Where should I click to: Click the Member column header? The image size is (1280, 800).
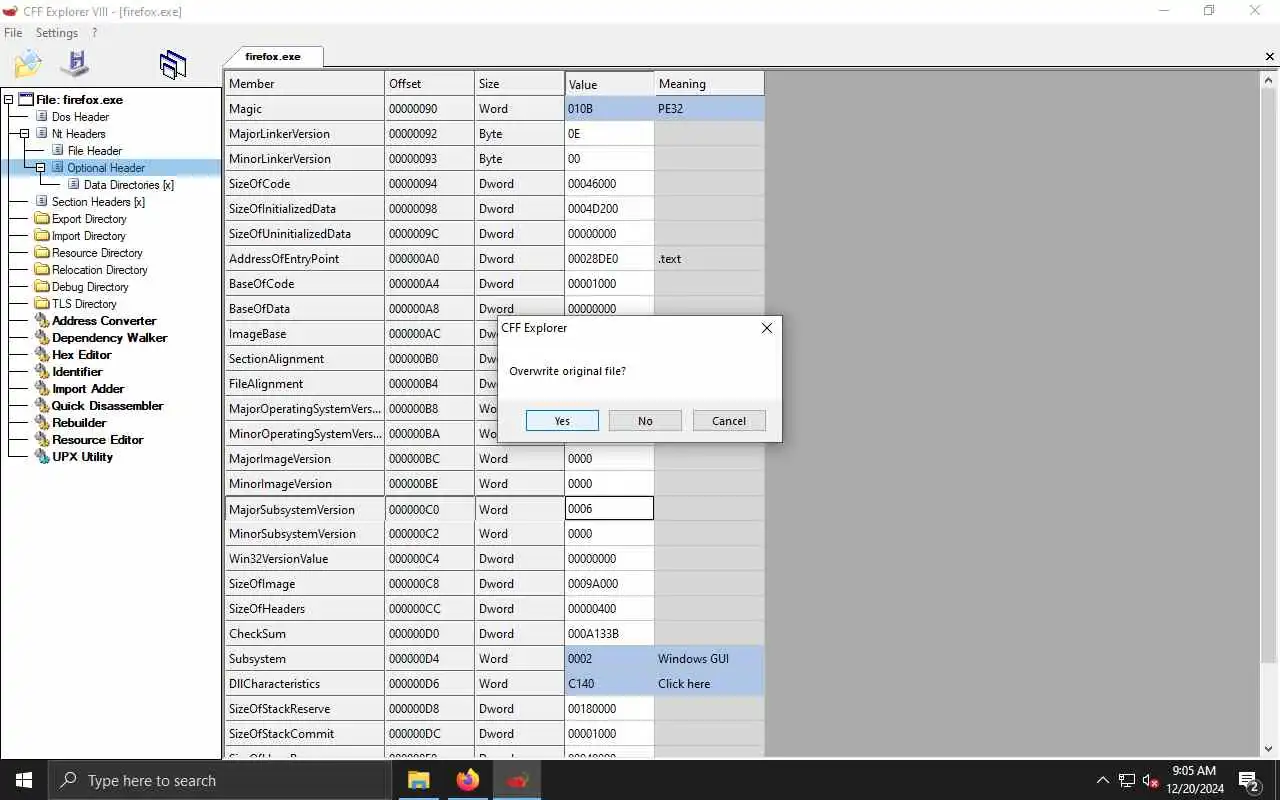[x=305, y=84]
